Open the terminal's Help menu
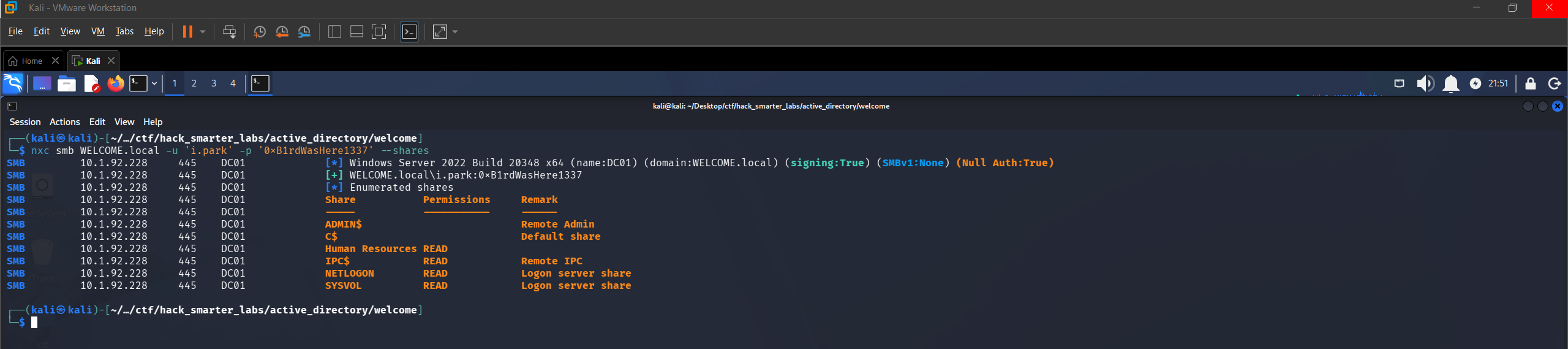This screenshot has width=1568, height=349. click(x=153, y=122)
